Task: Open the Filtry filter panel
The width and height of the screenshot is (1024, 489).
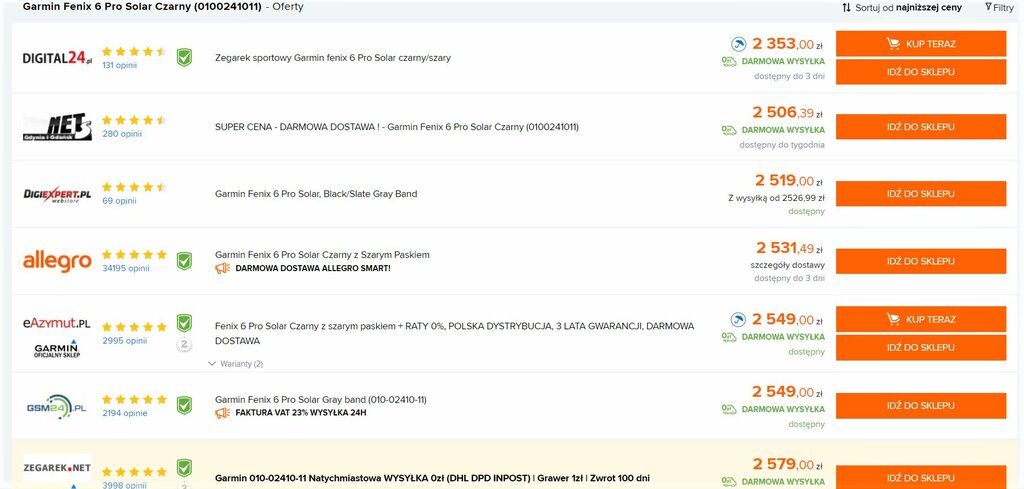Action: 999,8
